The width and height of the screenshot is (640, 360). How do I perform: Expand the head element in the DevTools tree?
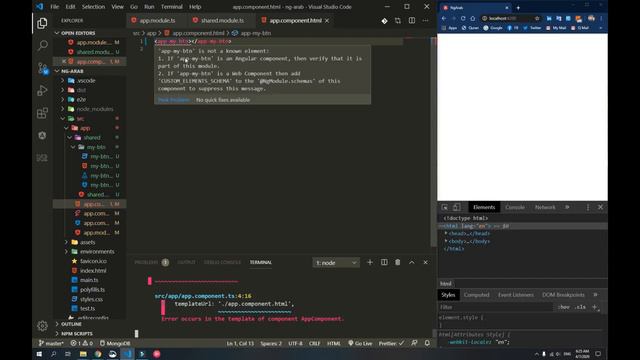coord(446,233)
